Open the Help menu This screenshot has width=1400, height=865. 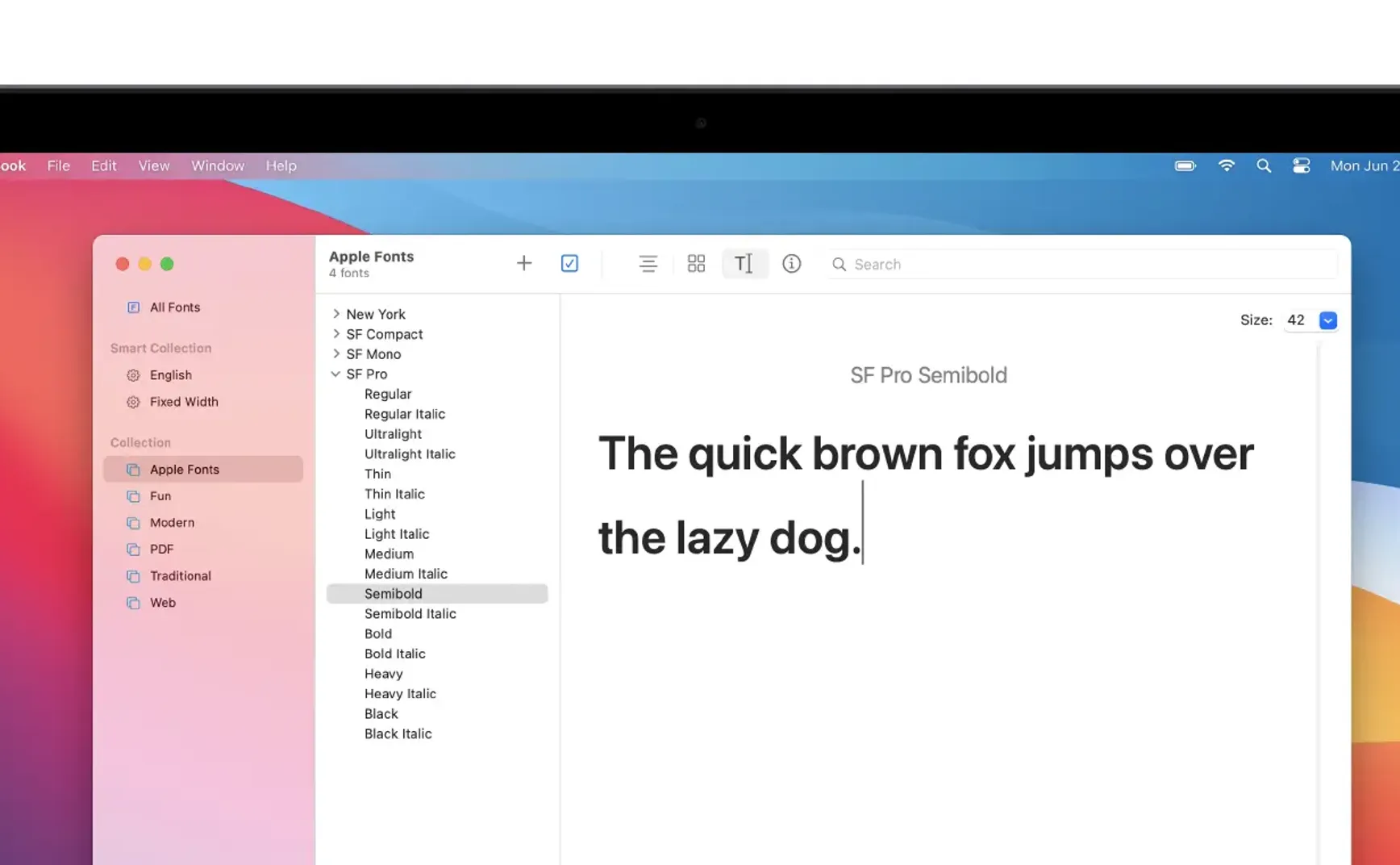click(281, 165)
